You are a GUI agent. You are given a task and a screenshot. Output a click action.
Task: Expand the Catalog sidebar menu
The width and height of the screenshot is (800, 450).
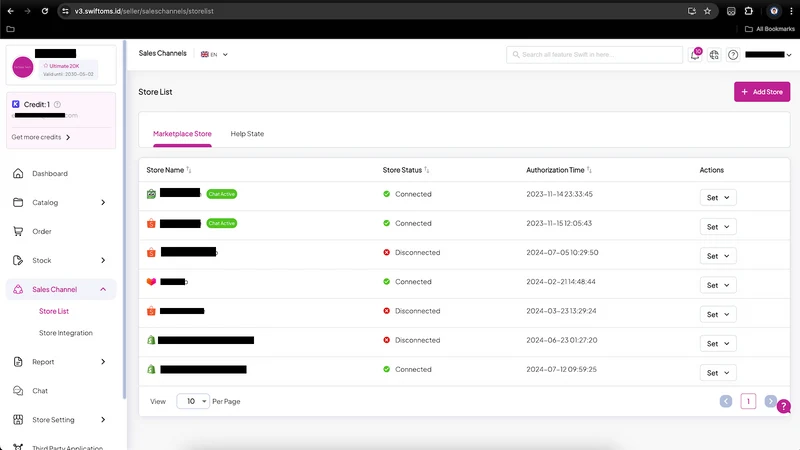coord(61,203)
